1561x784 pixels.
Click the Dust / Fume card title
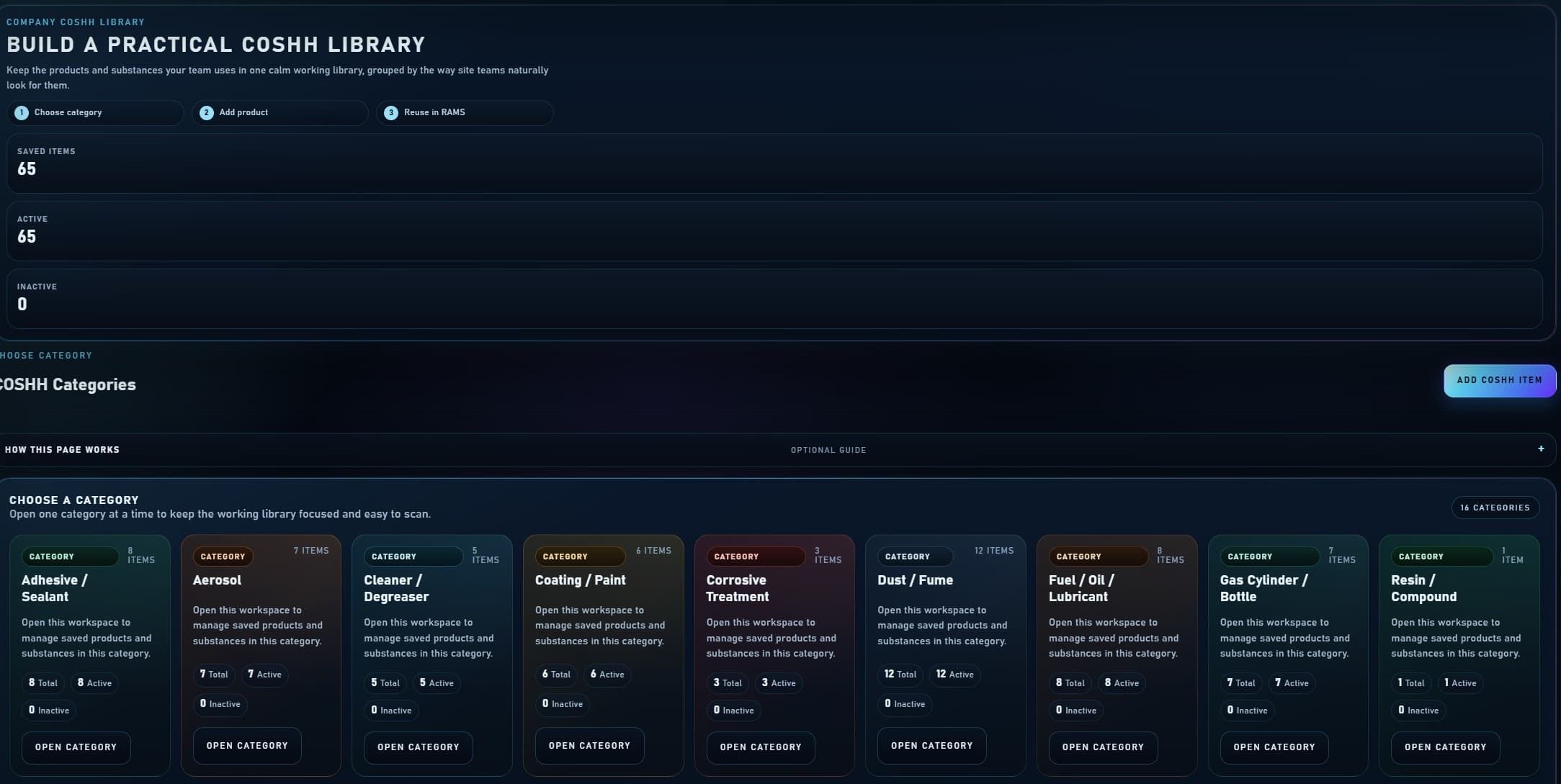915,580
